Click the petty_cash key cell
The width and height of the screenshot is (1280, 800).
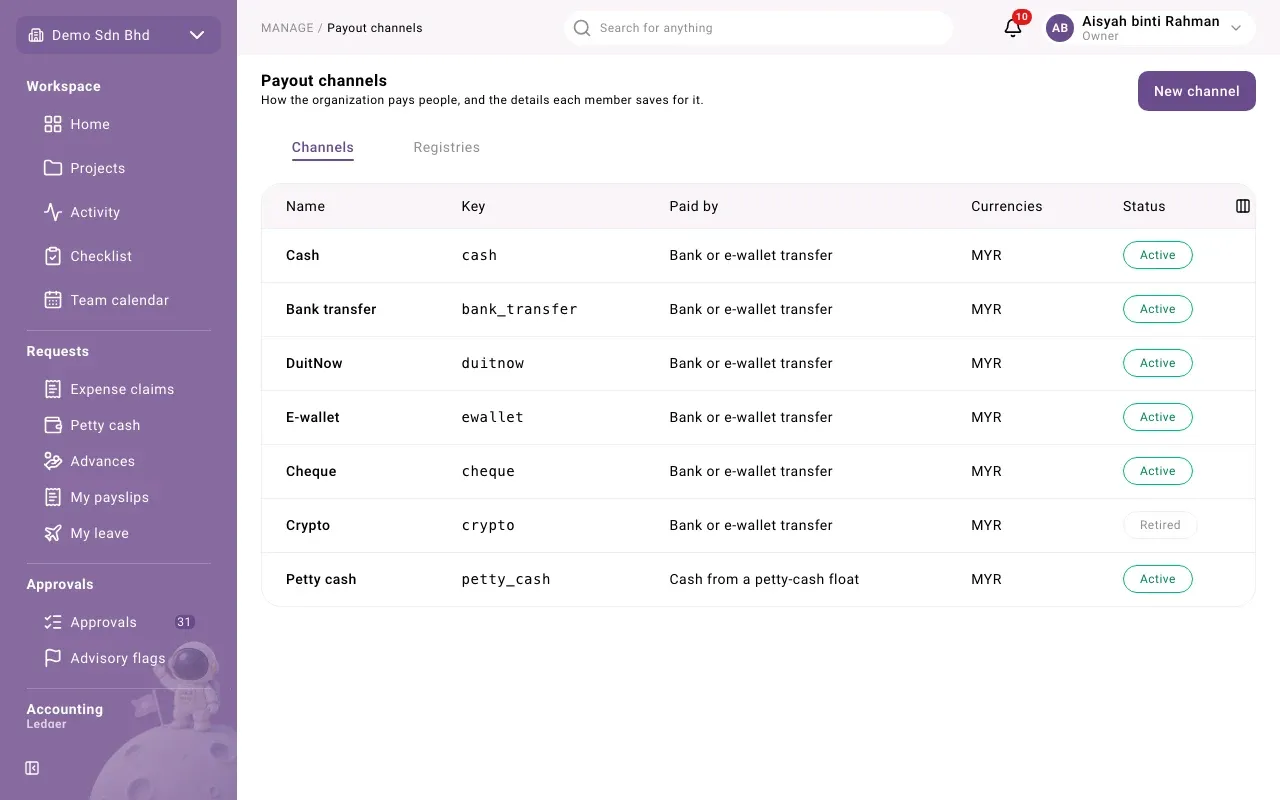[x=506, y=579]
